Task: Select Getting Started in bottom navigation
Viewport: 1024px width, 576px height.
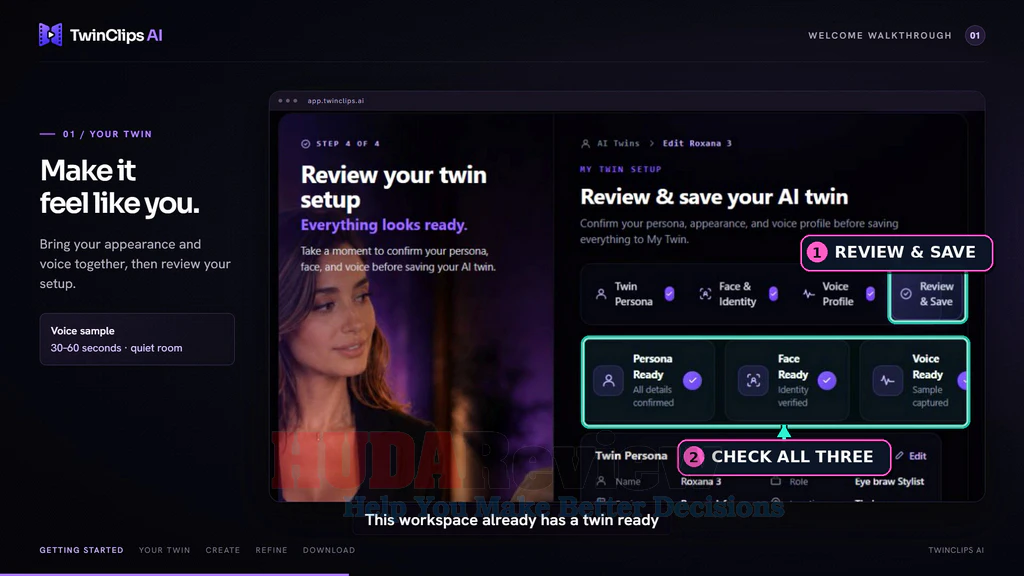Action: pyautogui.click(x=81, y=550)
